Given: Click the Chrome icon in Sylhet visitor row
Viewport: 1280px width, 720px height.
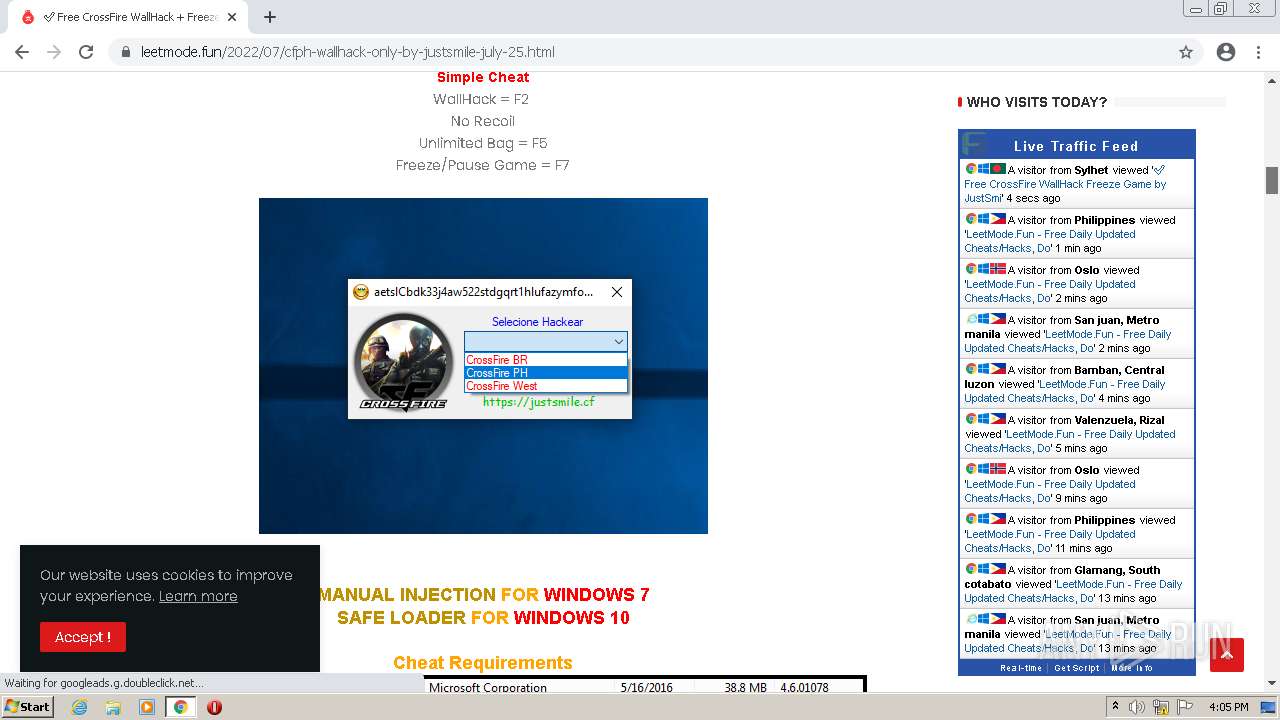Looking at the screenshot, I should tap(971, 169).
